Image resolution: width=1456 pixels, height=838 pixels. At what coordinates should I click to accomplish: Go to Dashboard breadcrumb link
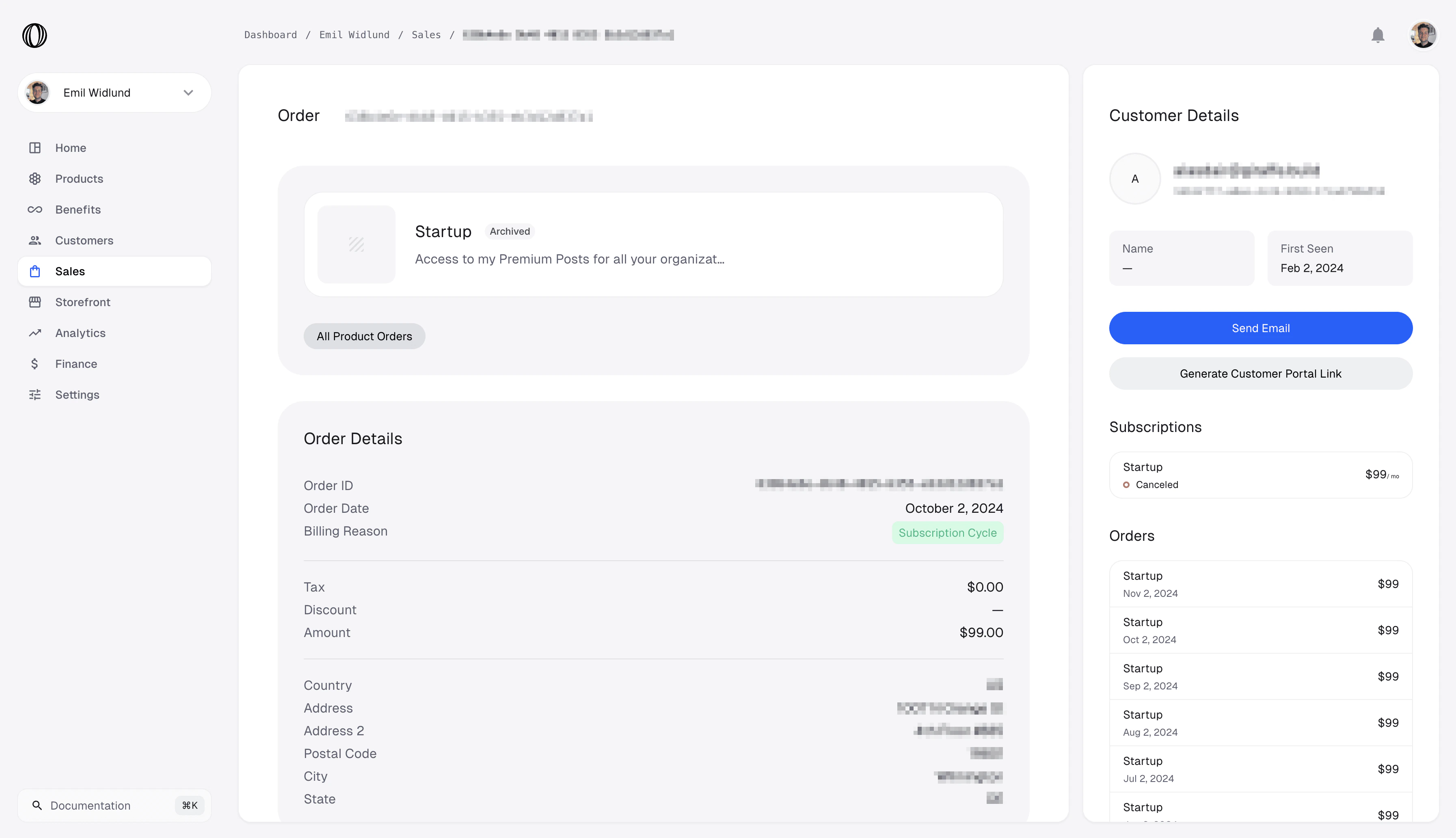270,35
